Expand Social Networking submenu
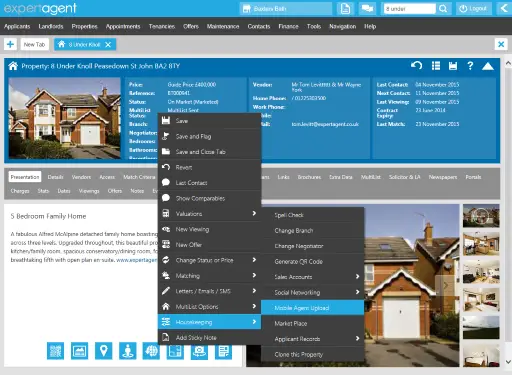 pyautogui.click(x=312, y=293)
